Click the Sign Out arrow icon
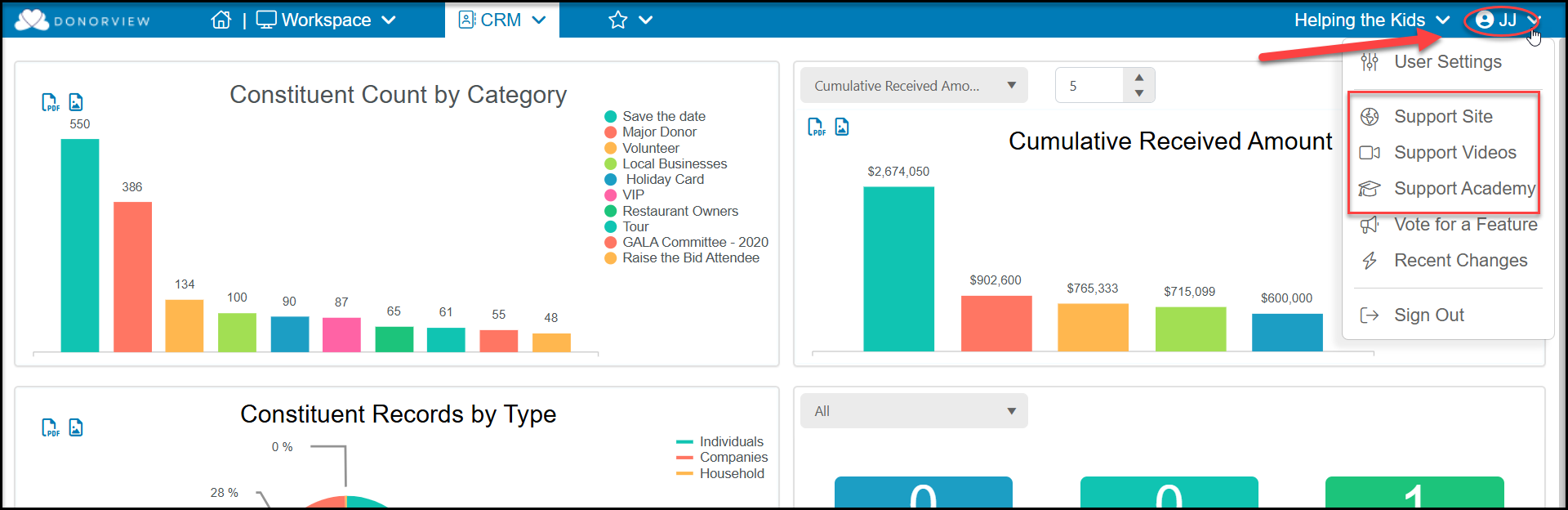This screenshot has height=510, width=1568. point(1370,315)
